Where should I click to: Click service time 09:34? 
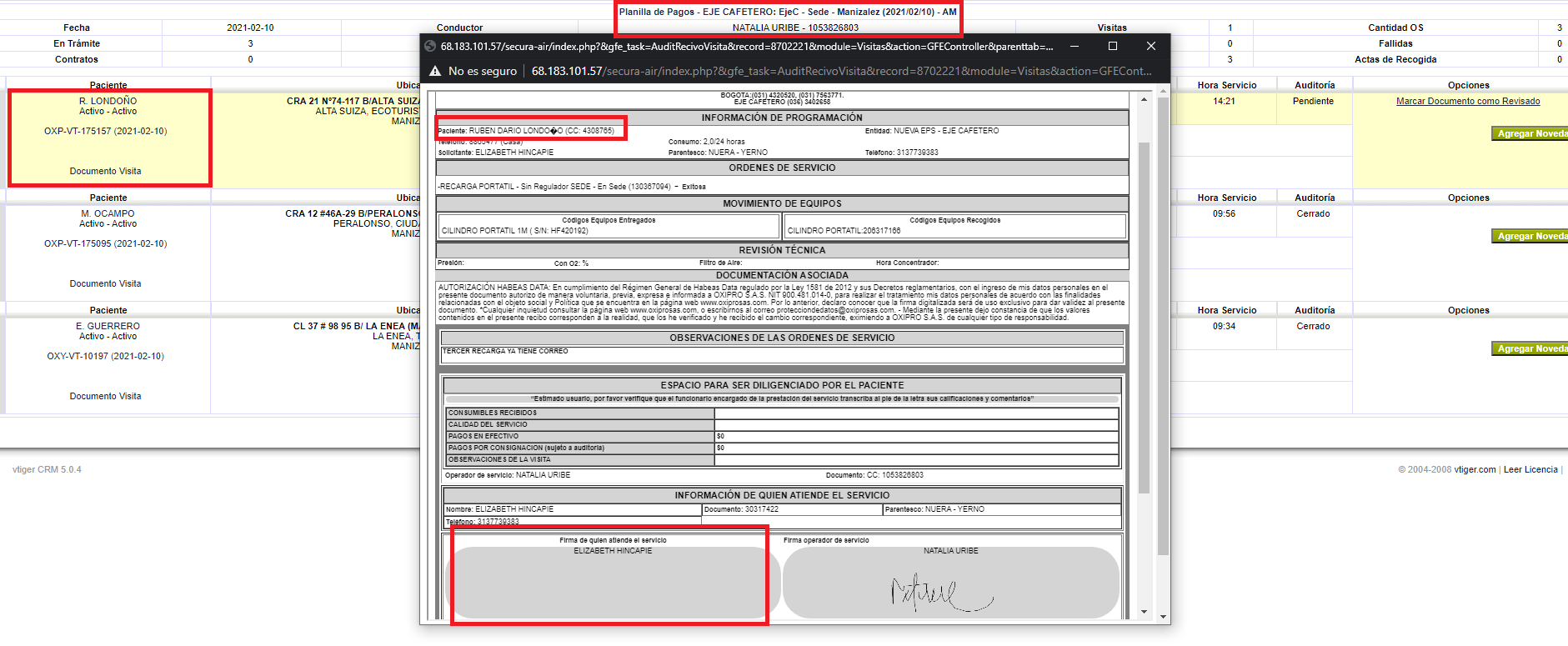tap(1225, 327)
